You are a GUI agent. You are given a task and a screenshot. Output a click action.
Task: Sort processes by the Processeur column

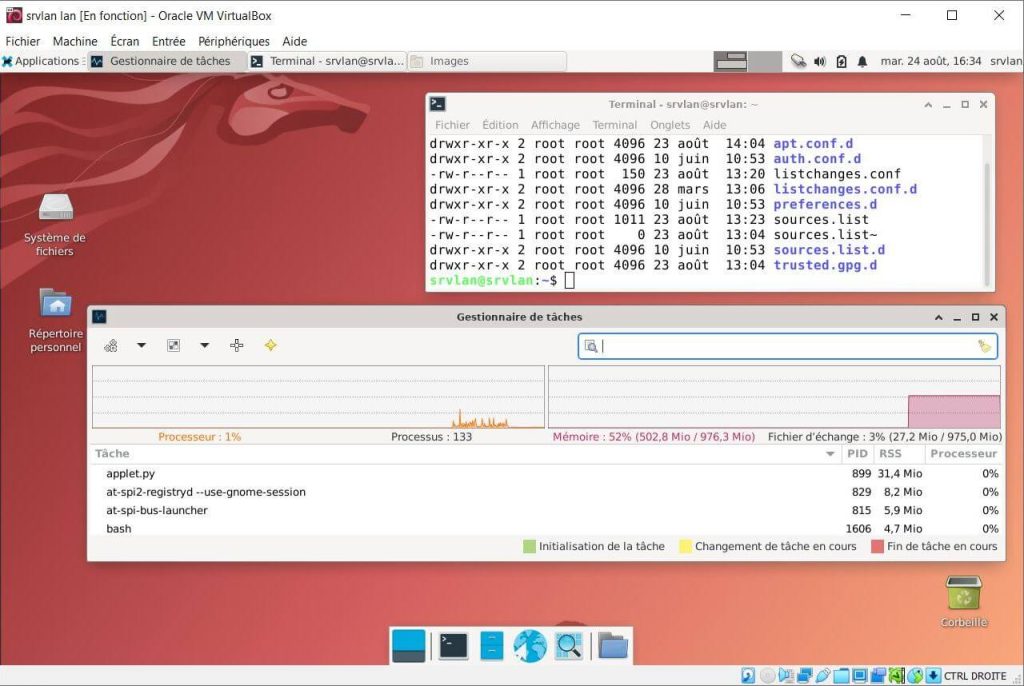tap(963, 453)
